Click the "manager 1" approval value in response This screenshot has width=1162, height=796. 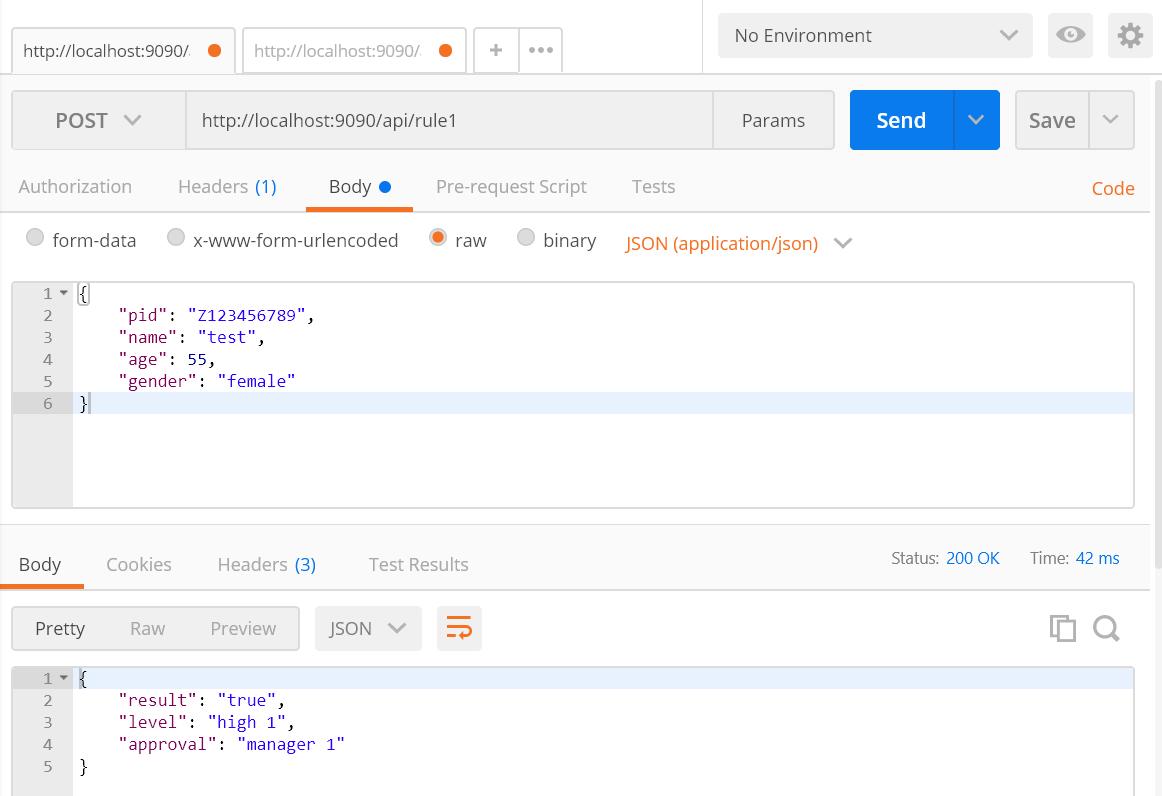290,744
